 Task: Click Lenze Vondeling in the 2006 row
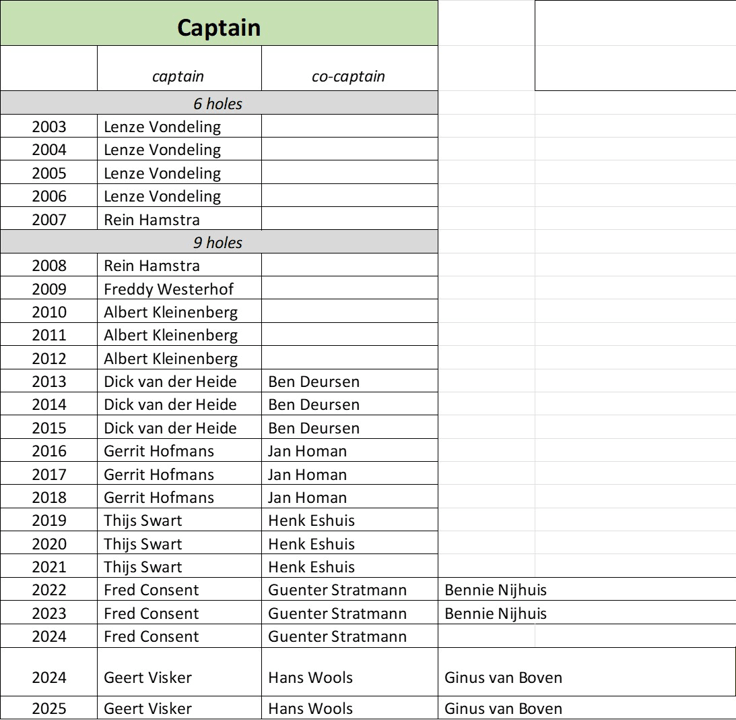tap(162, 196)
